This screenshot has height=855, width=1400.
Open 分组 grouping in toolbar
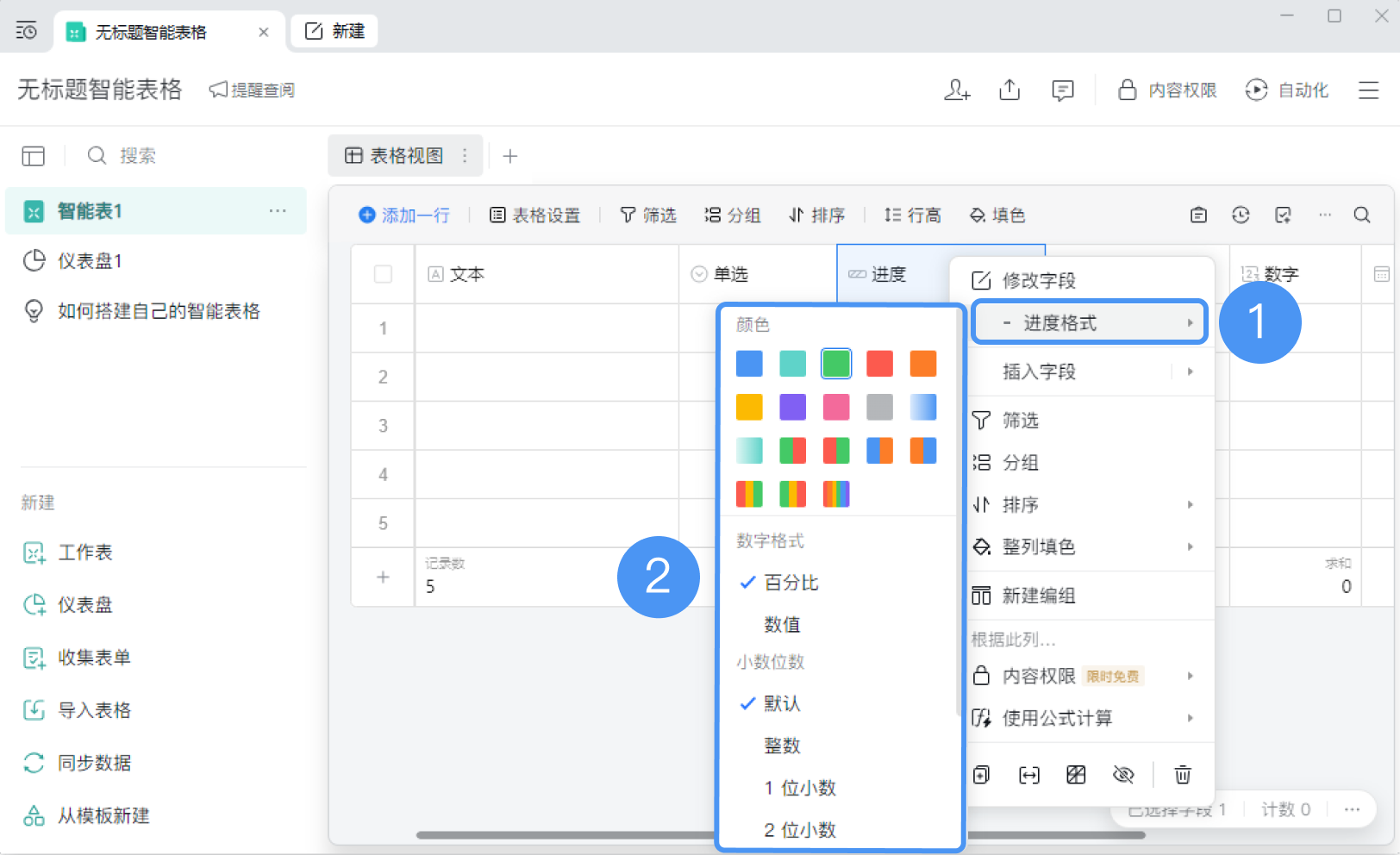(x=733, y=215)
